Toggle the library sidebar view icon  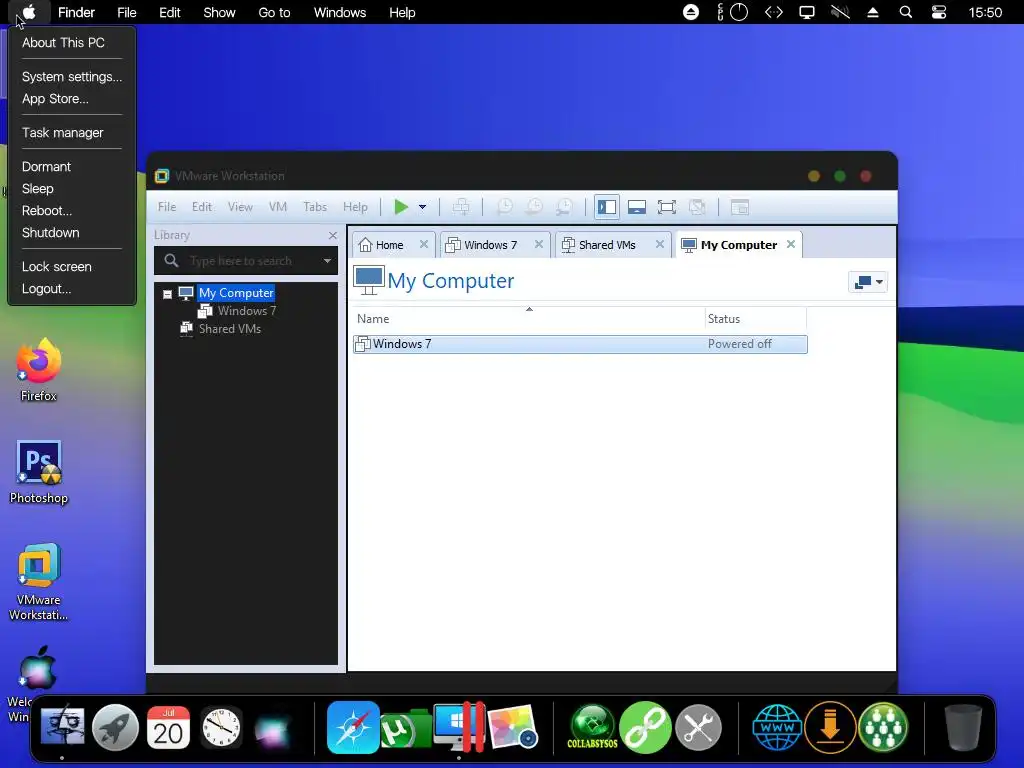point(607,207)
